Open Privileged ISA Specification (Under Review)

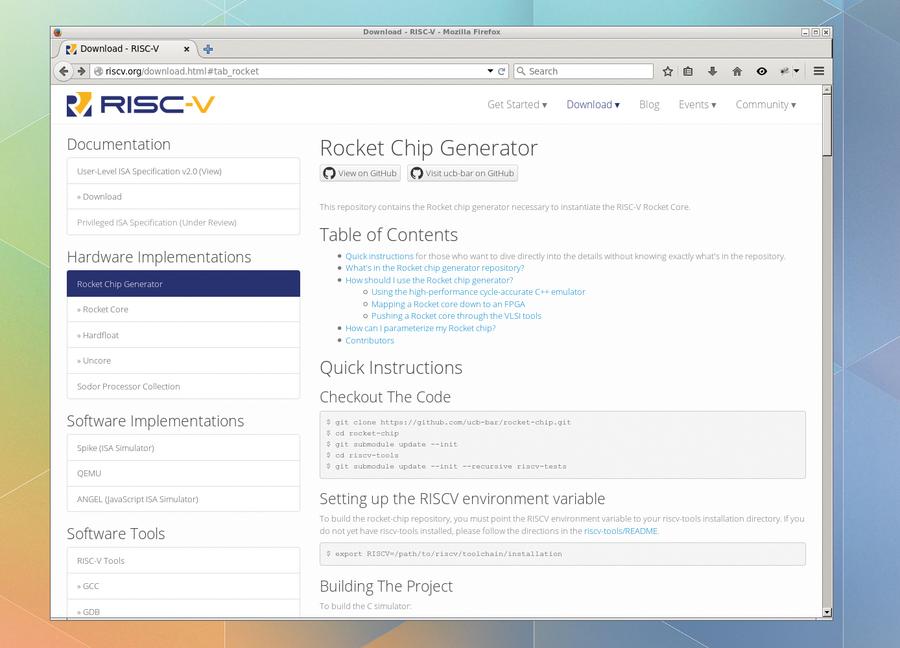(183, 222)
